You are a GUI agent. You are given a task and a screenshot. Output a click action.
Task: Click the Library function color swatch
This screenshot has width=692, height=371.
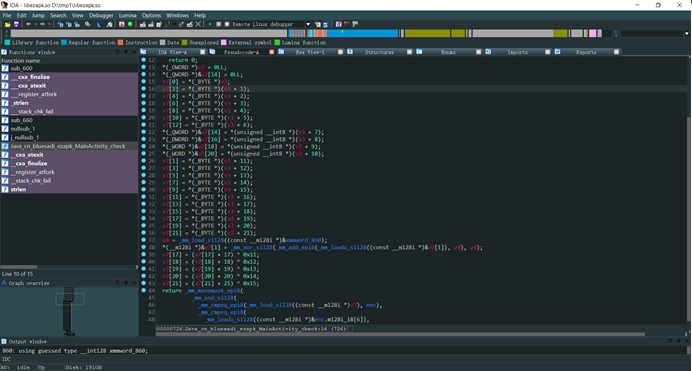(x=8, y=42)
